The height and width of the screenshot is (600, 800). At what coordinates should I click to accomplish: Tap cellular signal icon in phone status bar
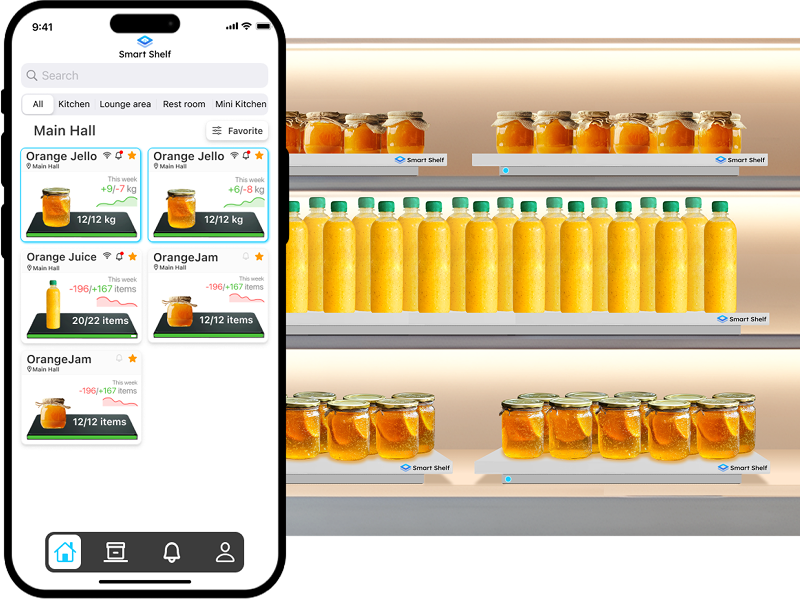pyautogui.click(x=232, y=26)
